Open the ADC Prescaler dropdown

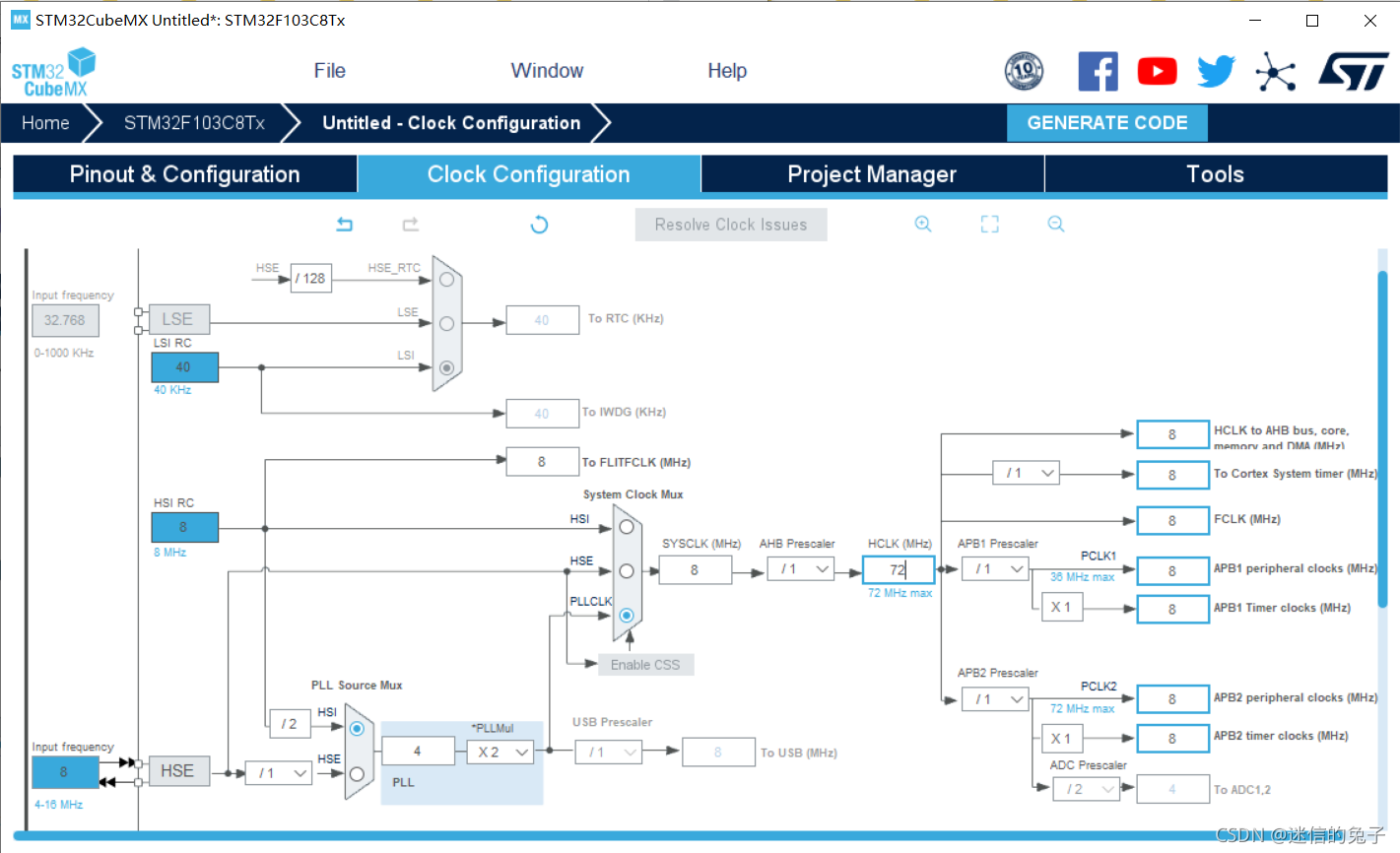pyautogui.click(x=1087, y=789)
